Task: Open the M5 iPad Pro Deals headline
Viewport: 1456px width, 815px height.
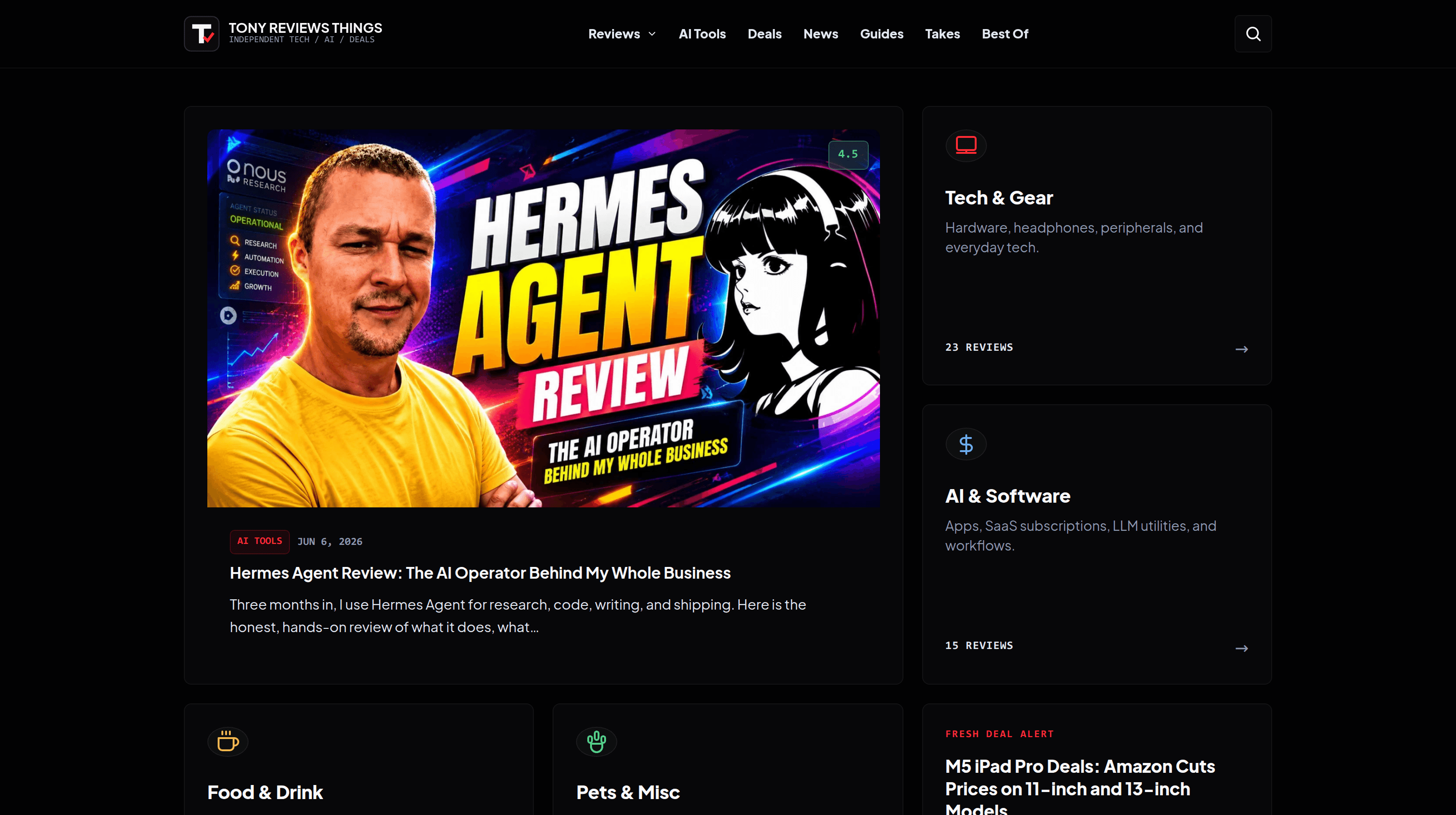Action: click(x=1079, y=786)
